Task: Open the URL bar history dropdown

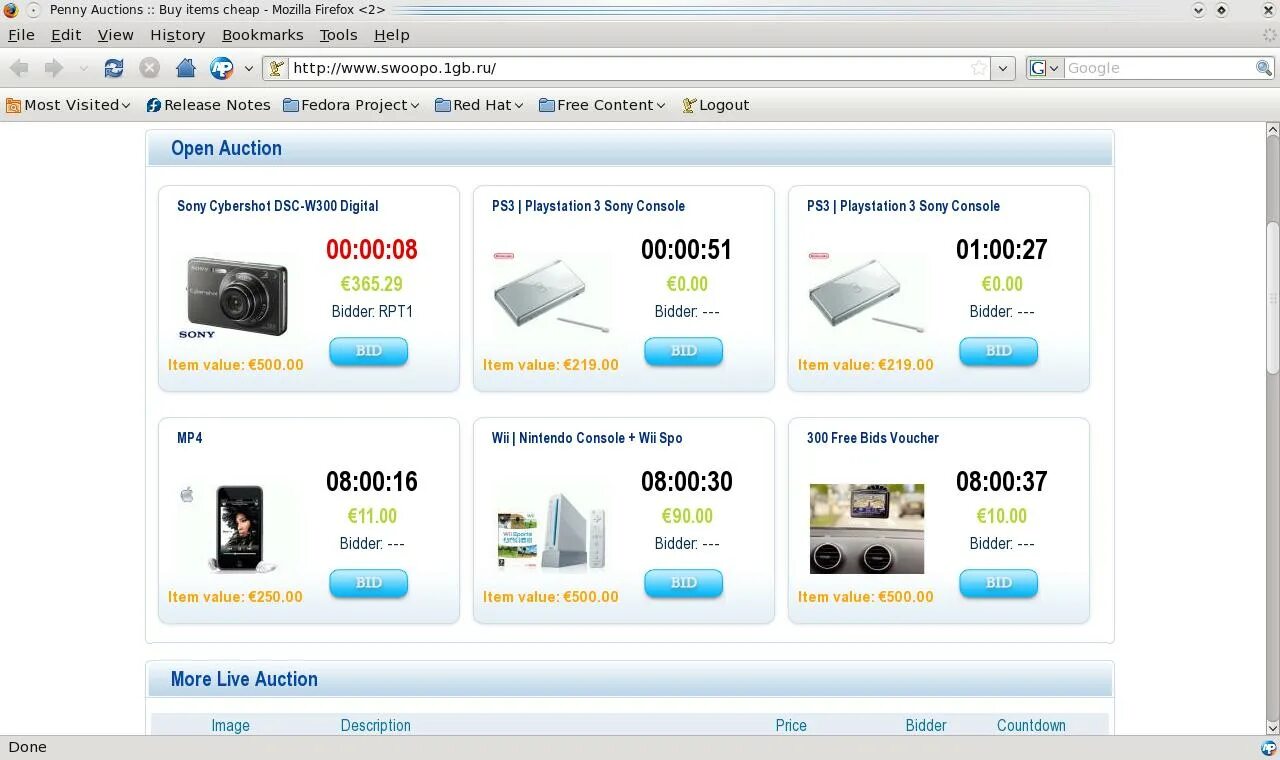Action: click(1003, 68)
